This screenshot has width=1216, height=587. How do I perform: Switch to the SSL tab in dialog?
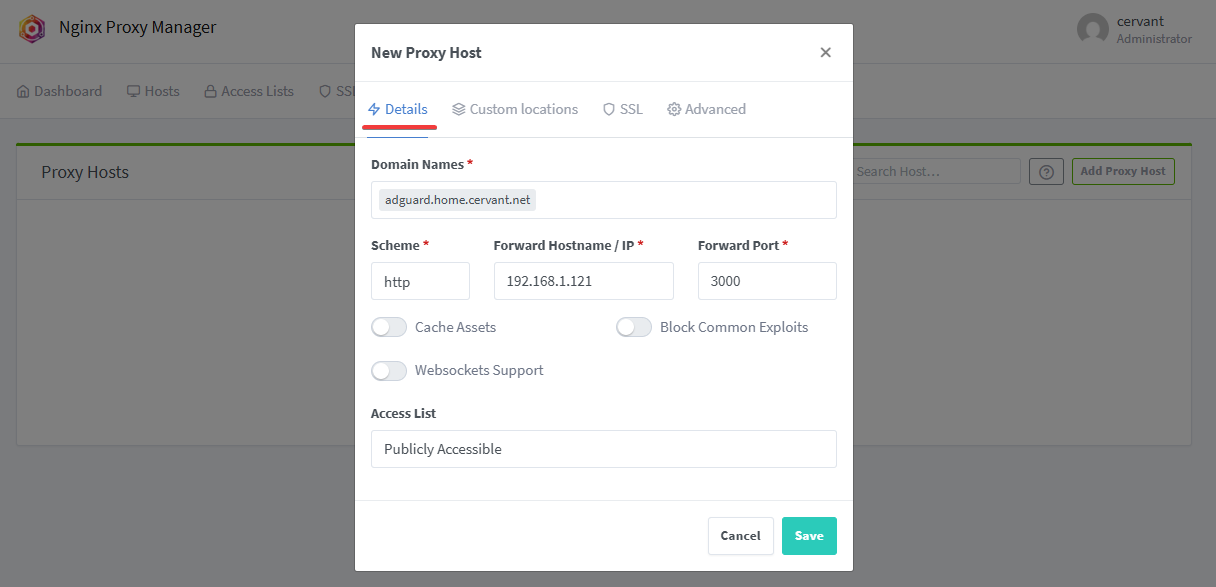[x=622, y=110]
